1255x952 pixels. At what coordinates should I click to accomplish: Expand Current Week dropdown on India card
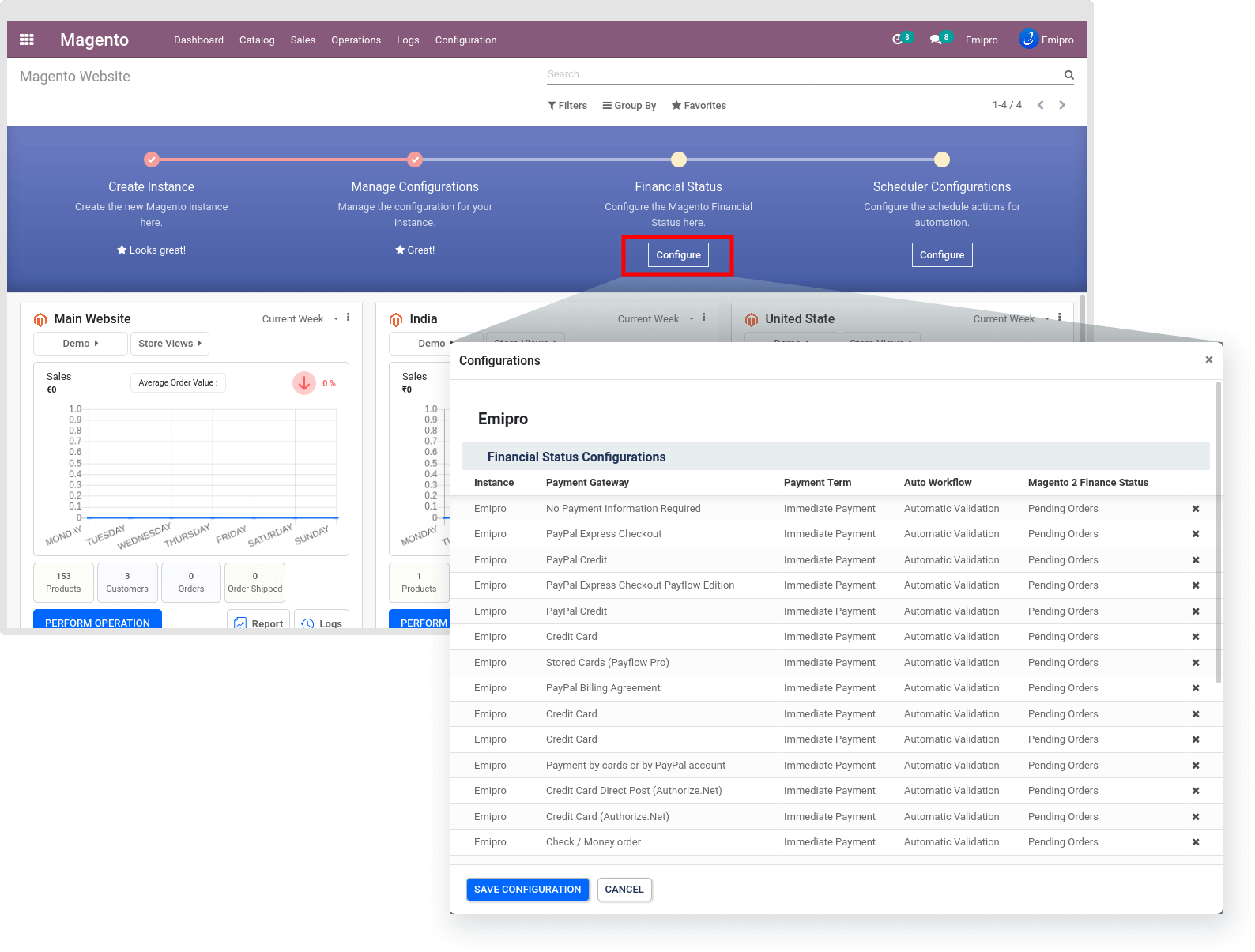click(656, 319)
